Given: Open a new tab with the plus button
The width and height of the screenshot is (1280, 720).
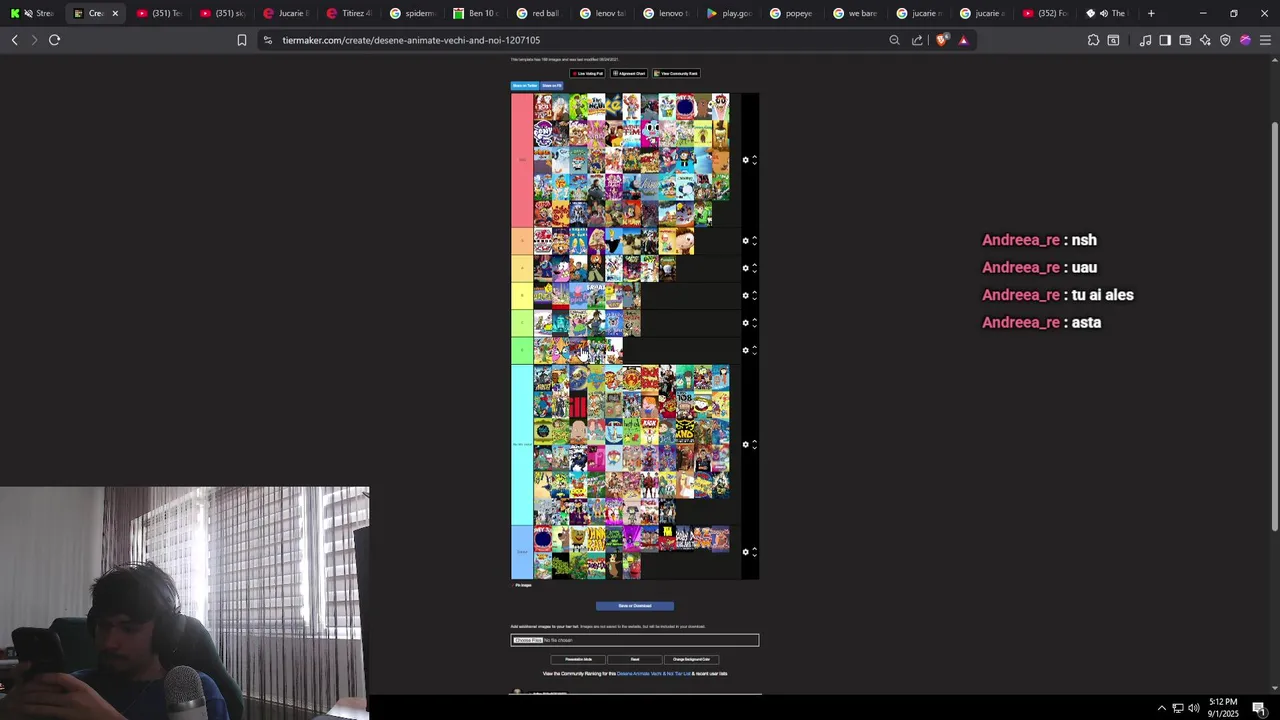Looking at the screenshot, I should [1151, 13].
